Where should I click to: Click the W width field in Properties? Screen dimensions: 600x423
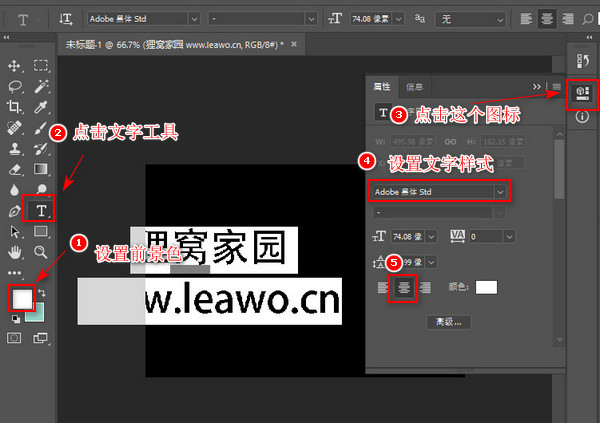[x=412, y=142]
